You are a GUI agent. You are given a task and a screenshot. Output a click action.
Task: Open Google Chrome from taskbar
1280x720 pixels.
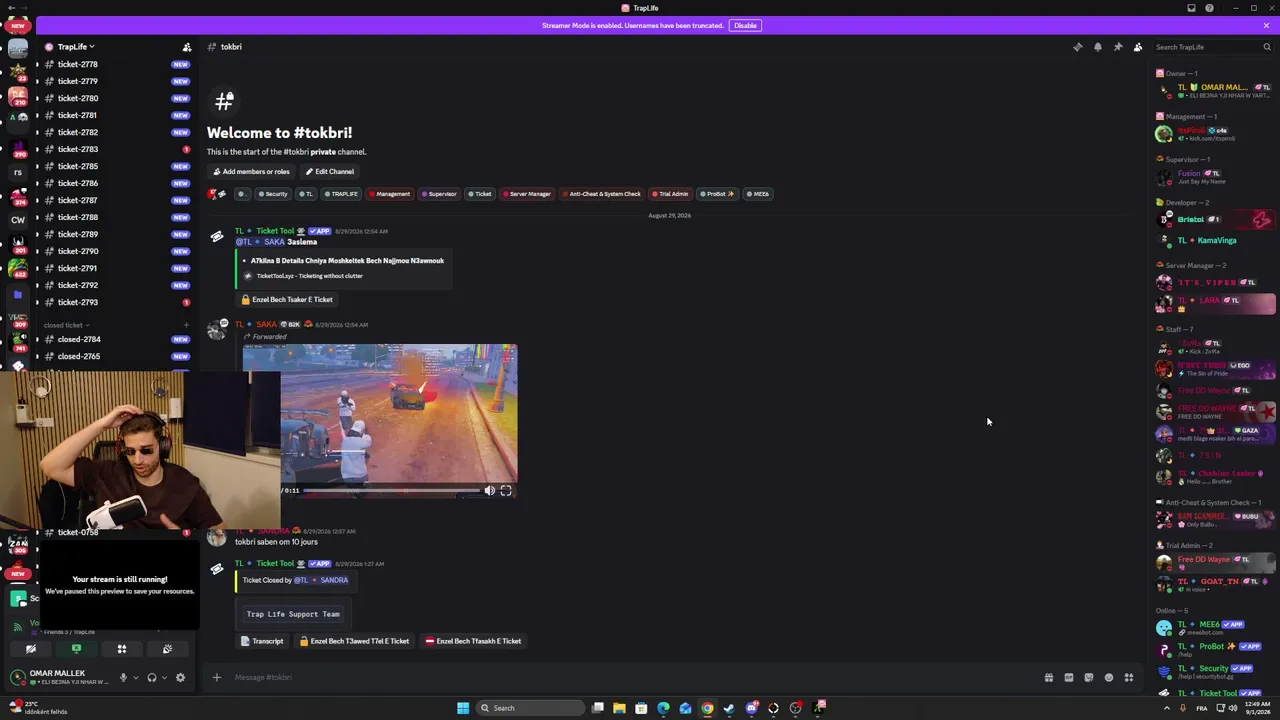(707, 708)
